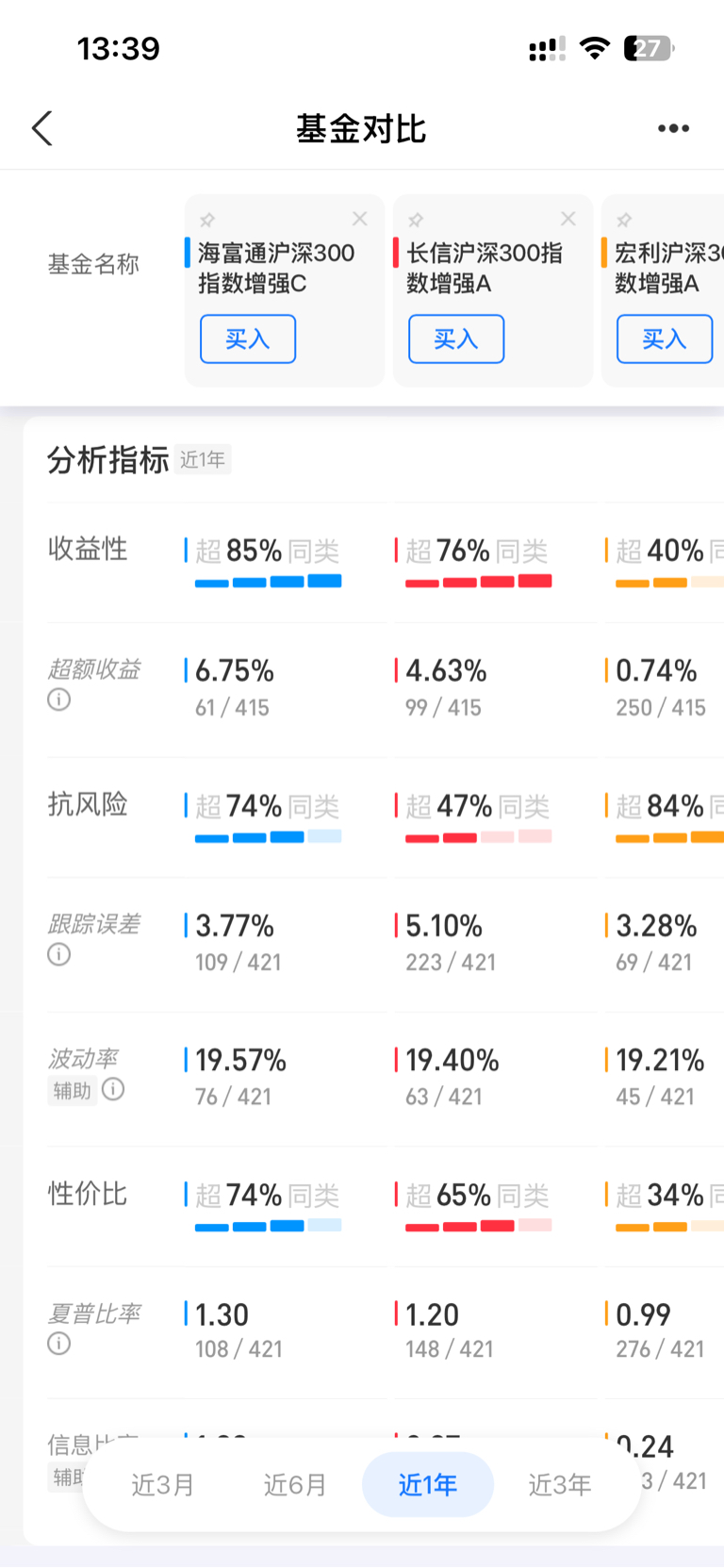
Task: Show info for 超额收益
Action: pyautogui.click(x=58, y=700)
